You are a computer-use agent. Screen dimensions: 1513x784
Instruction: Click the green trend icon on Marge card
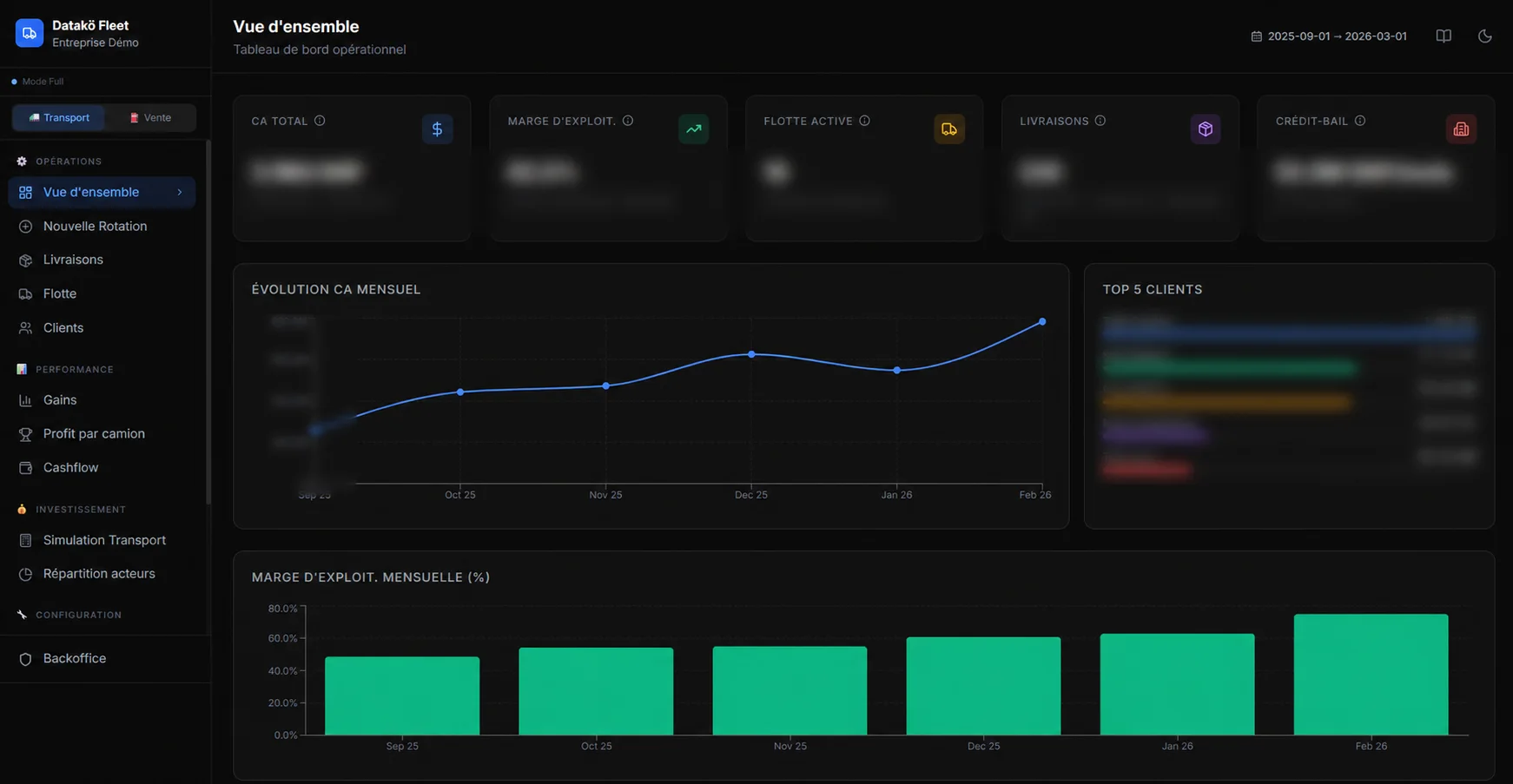click(693, 129)
